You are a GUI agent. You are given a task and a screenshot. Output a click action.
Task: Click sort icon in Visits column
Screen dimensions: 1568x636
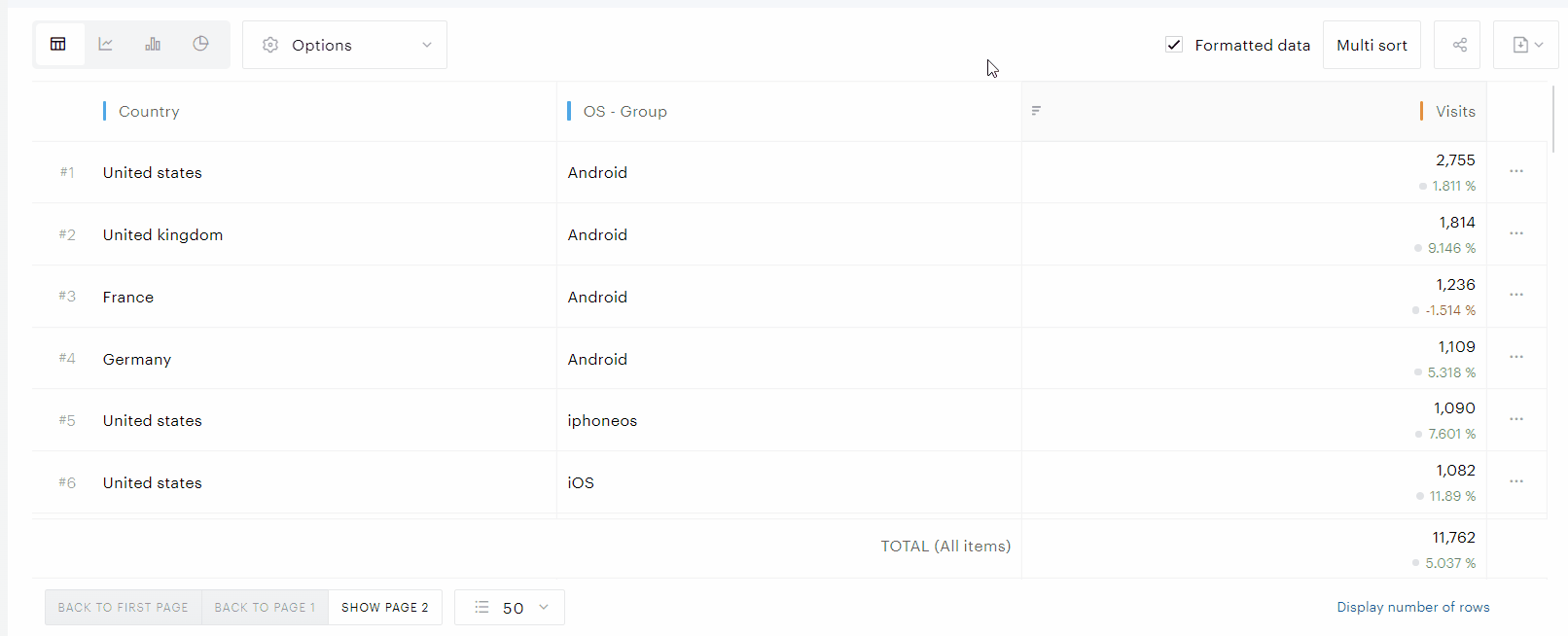coord(1036,111)
